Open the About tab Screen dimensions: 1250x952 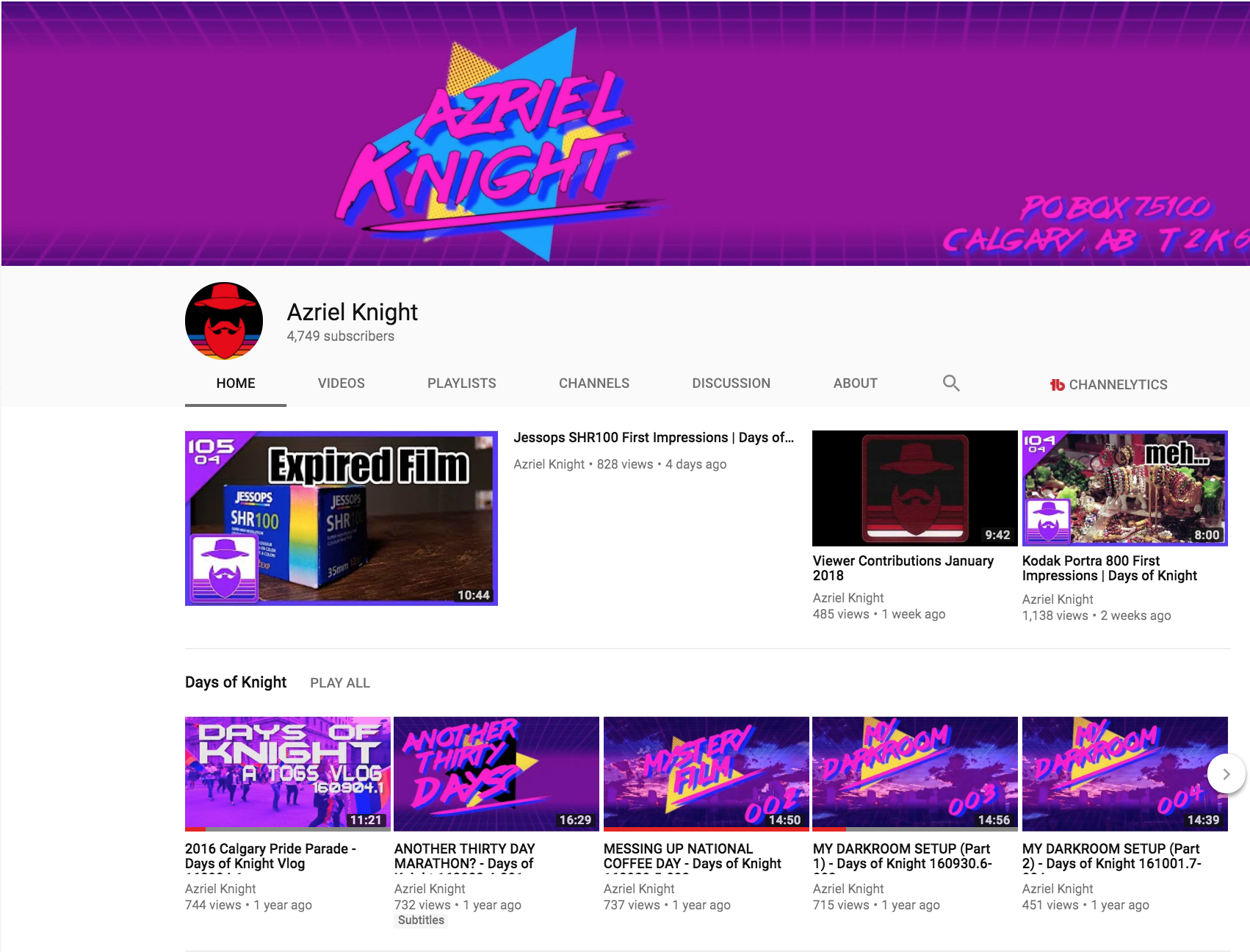855,383
